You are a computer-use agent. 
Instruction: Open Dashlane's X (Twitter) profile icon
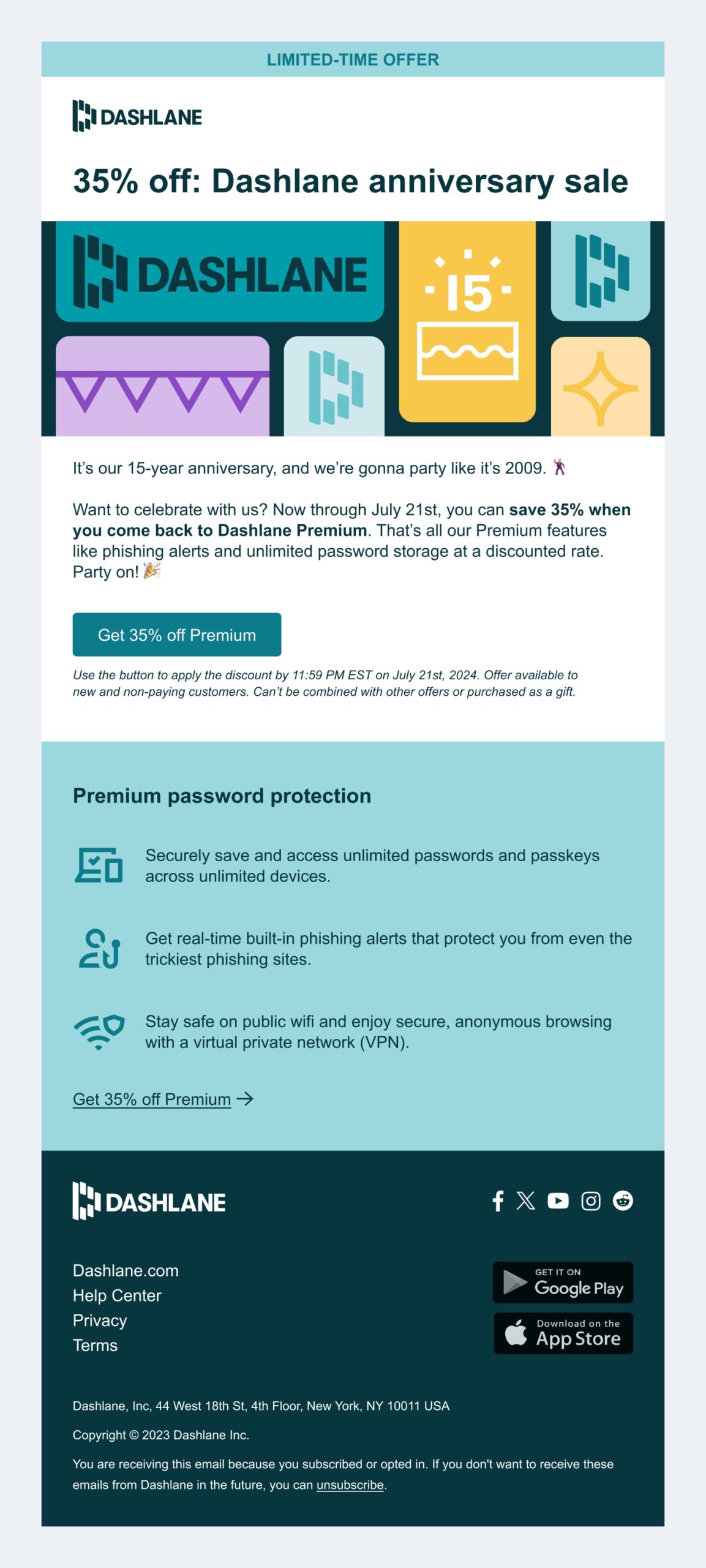(525, 1200)
